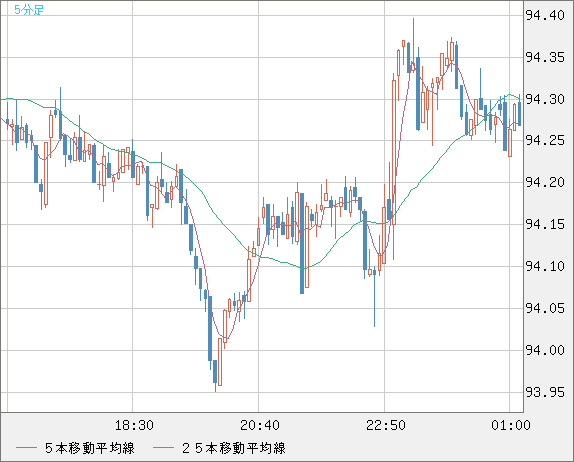This screenshot has width=574, height=462.
Task: Click the 94.20 price axis label
Action: 545,182
